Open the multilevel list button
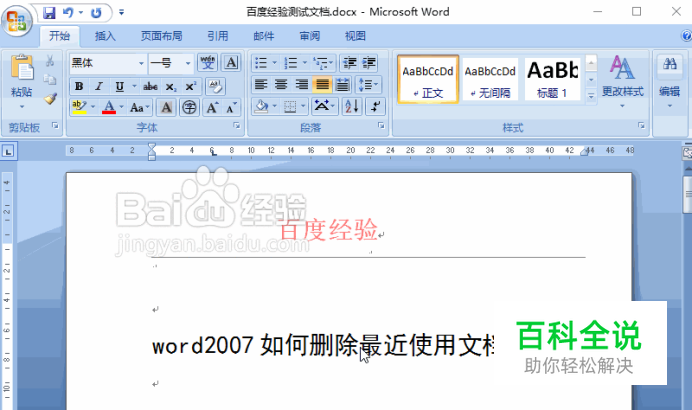 coord(323,63)
